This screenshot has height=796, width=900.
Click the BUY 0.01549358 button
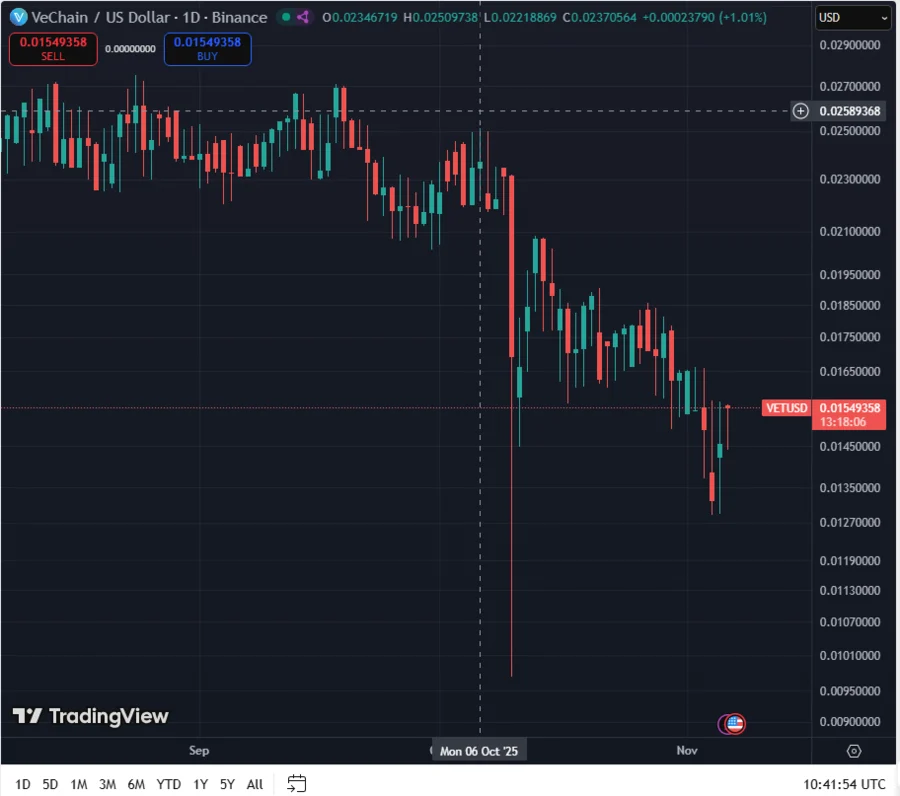[x=207, y=49]
